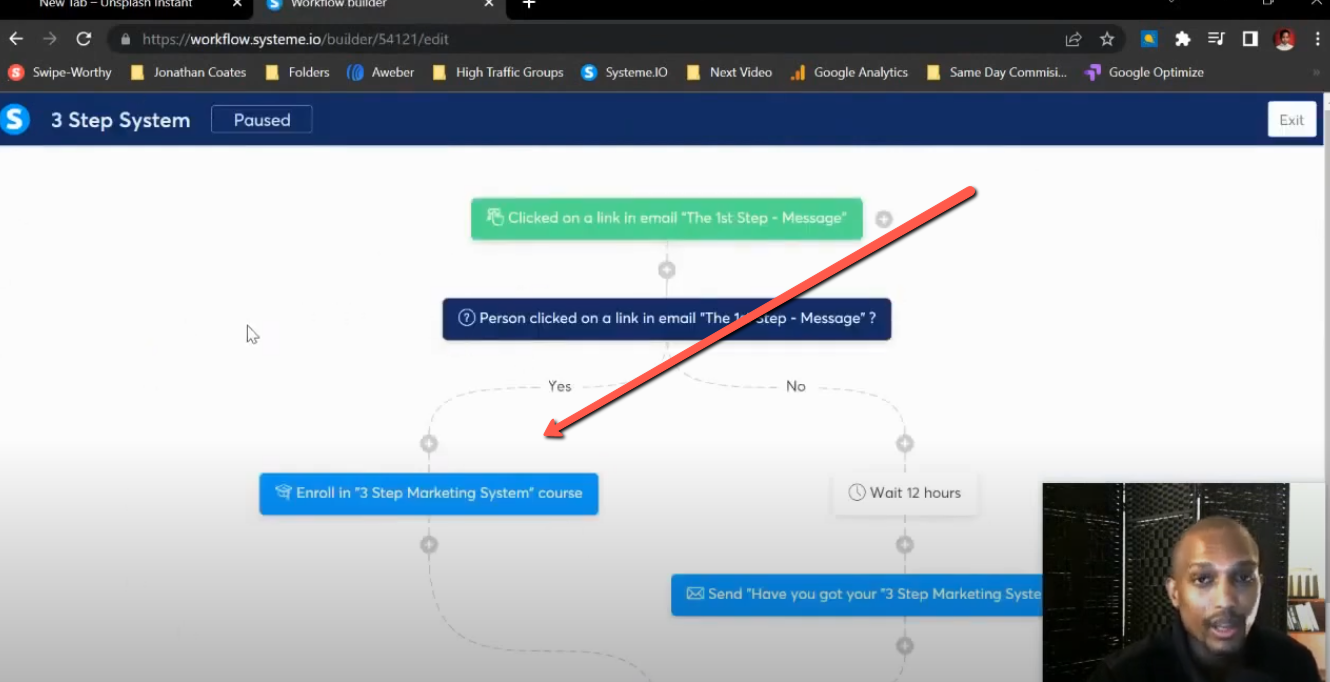Click the plus connector below the Enroll course action
The image size is (1330, 682).
tap(428, 544)
